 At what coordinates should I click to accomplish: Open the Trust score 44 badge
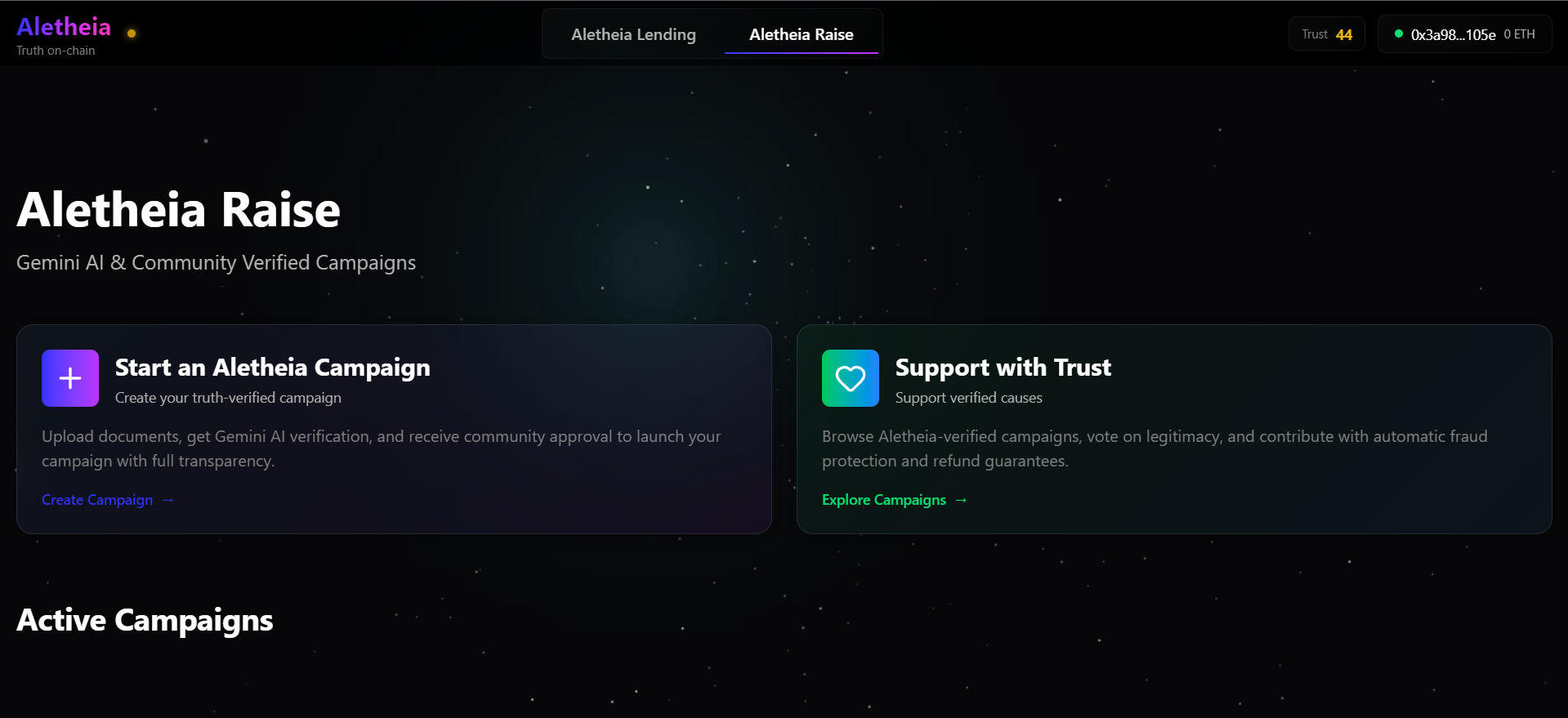coord(1326,34)
